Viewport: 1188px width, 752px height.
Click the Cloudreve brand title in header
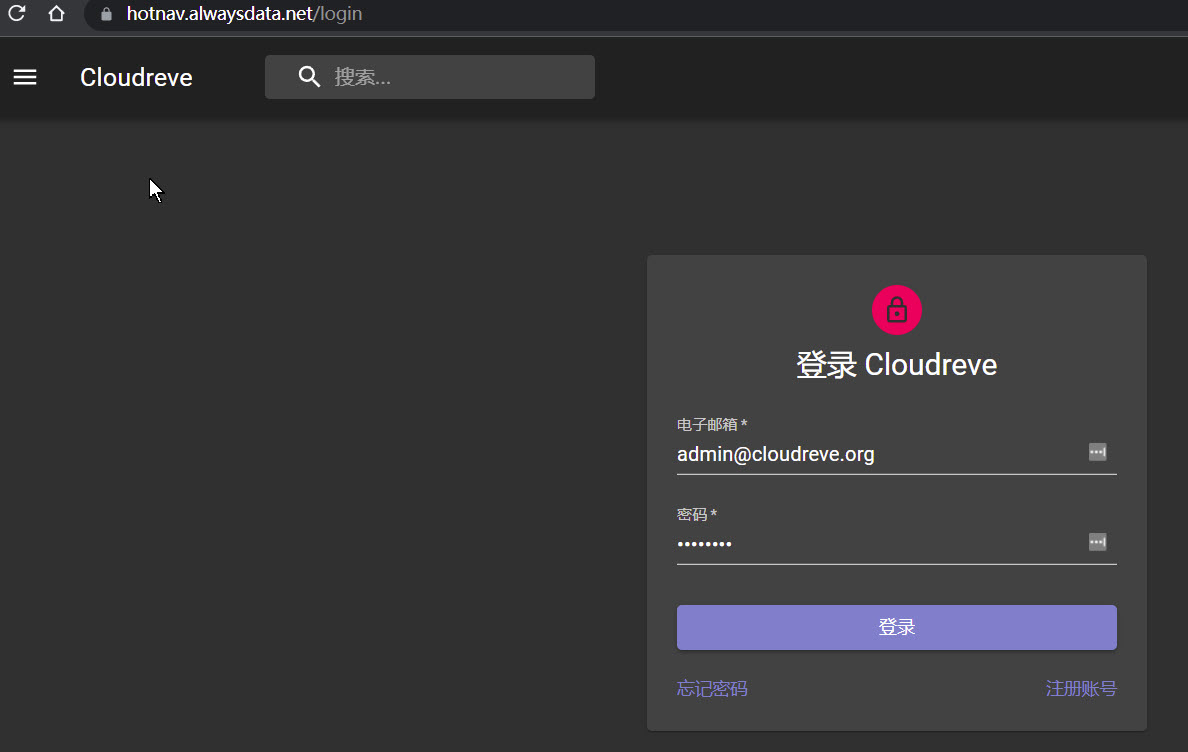tap(136, 77)
